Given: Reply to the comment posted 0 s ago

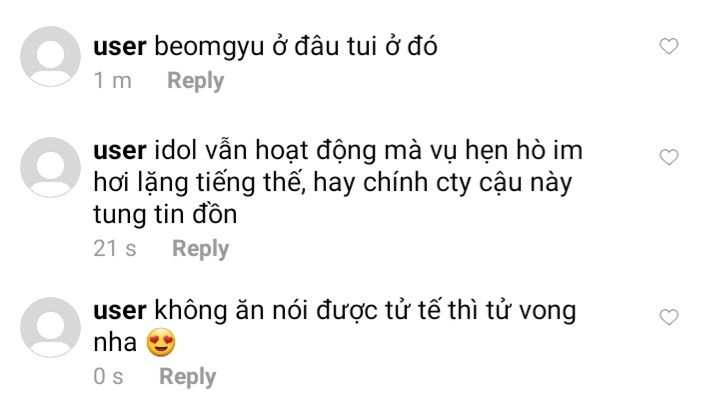Looking at the screenshot, I should (x=187, y=378).
